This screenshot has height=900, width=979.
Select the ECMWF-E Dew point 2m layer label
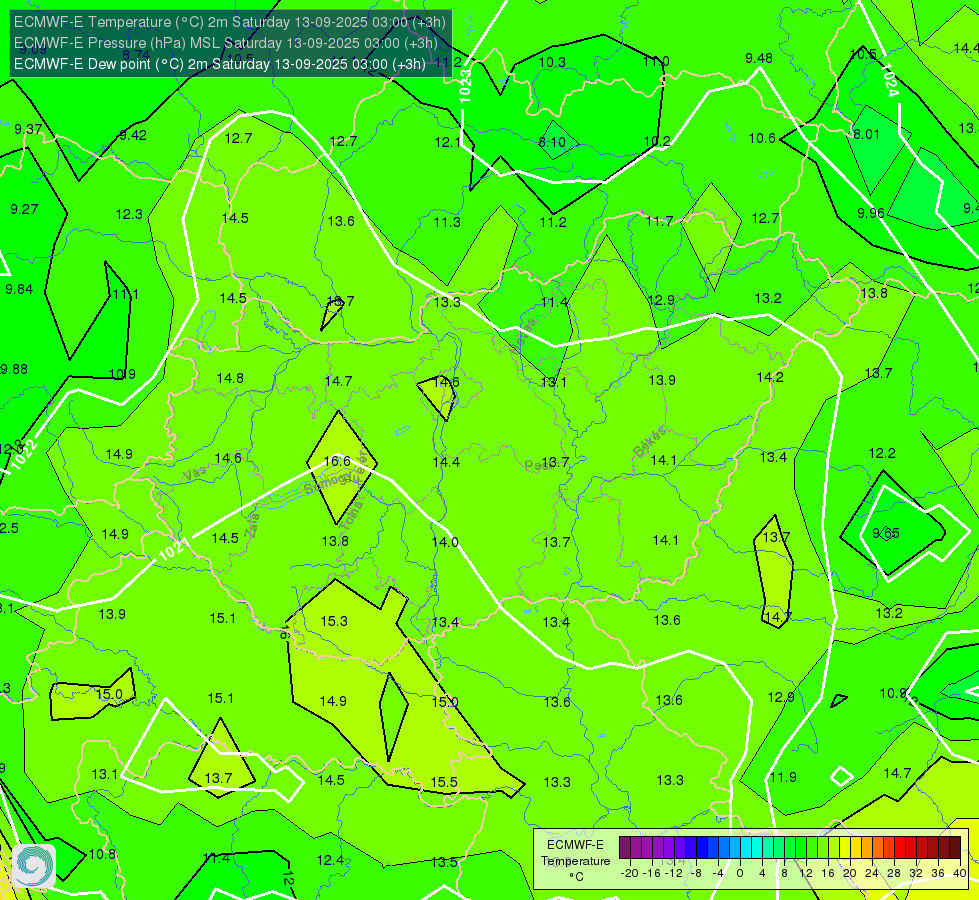220,64
